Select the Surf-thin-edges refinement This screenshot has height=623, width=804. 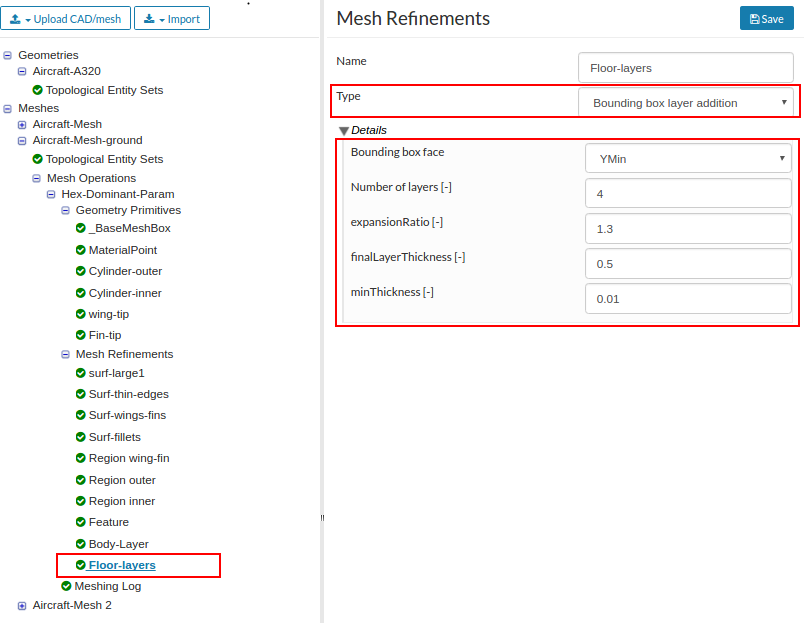pyautogui.click(x=128, y=394)
